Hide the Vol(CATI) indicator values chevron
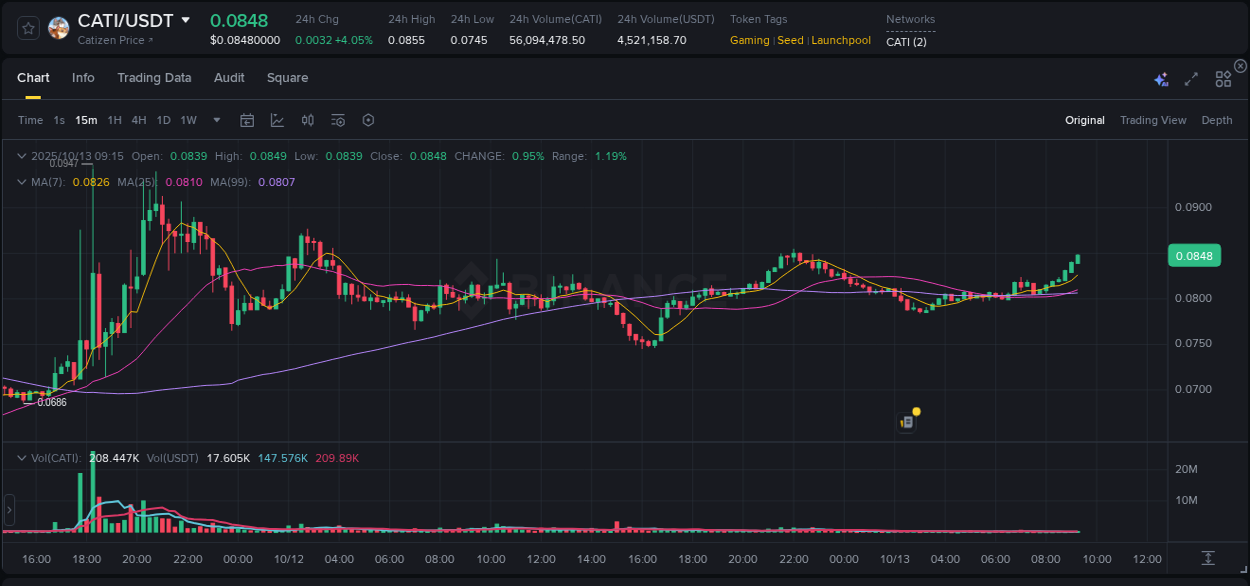Screen dimensions: 1250x586 coord(21,456)
